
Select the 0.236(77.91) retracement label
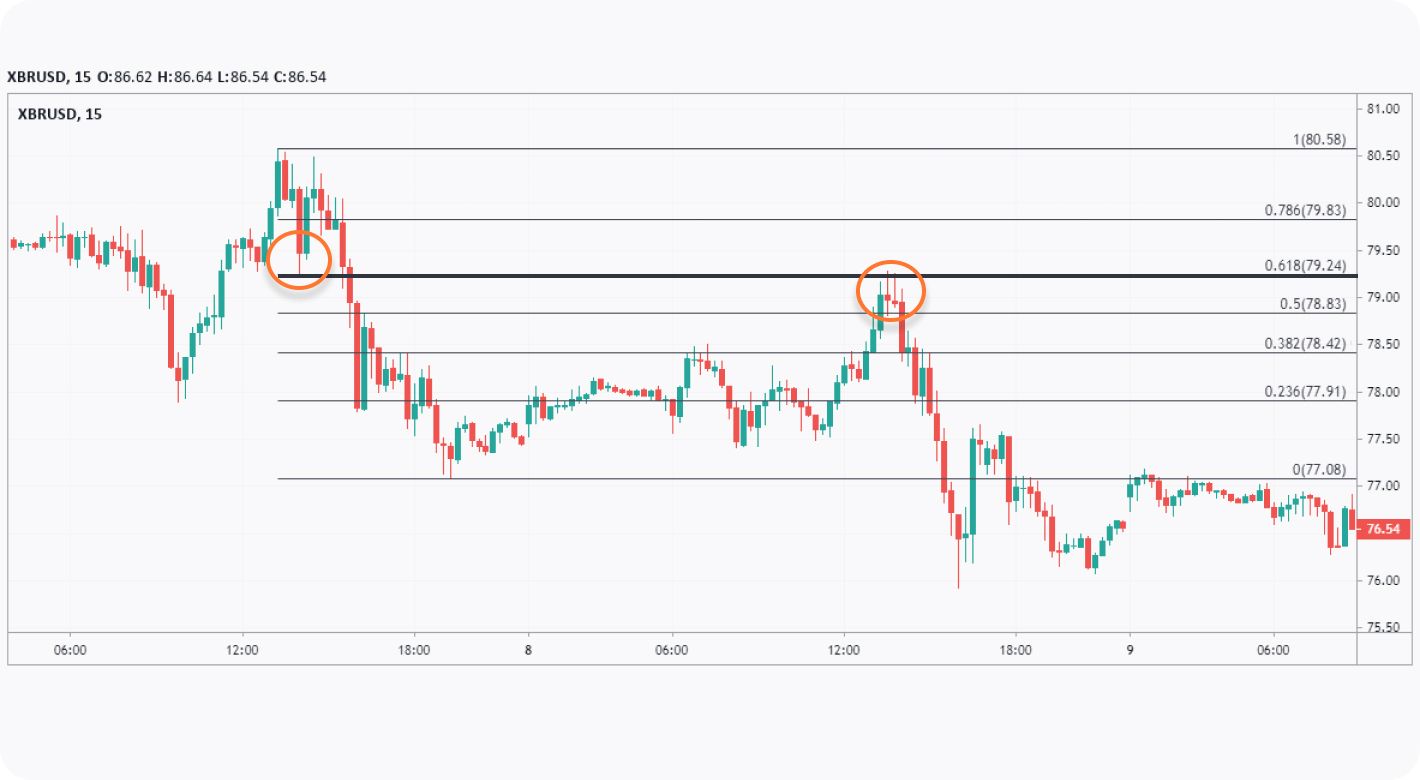click(x=1303, y=391)
